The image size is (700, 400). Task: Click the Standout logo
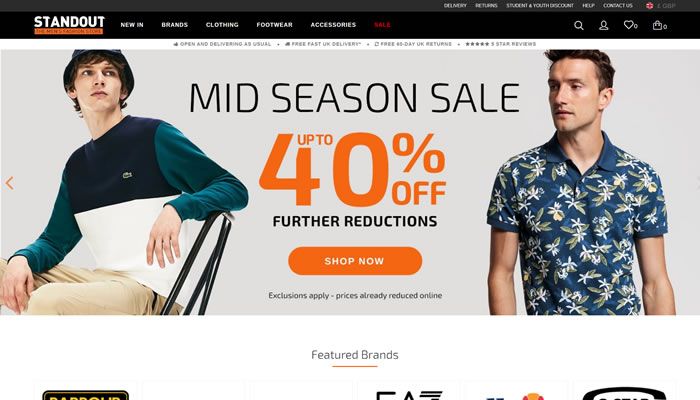[69, 25]
